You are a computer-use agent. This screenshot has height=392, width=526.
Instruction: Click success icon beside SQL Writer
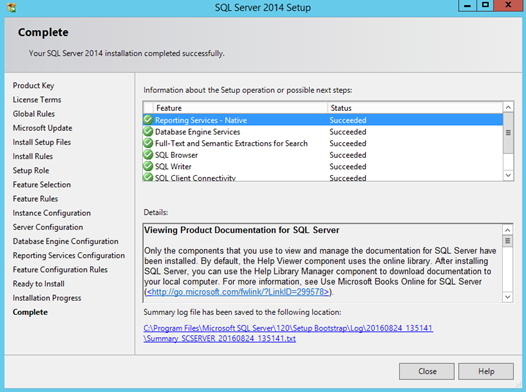[x=148, y=166]
